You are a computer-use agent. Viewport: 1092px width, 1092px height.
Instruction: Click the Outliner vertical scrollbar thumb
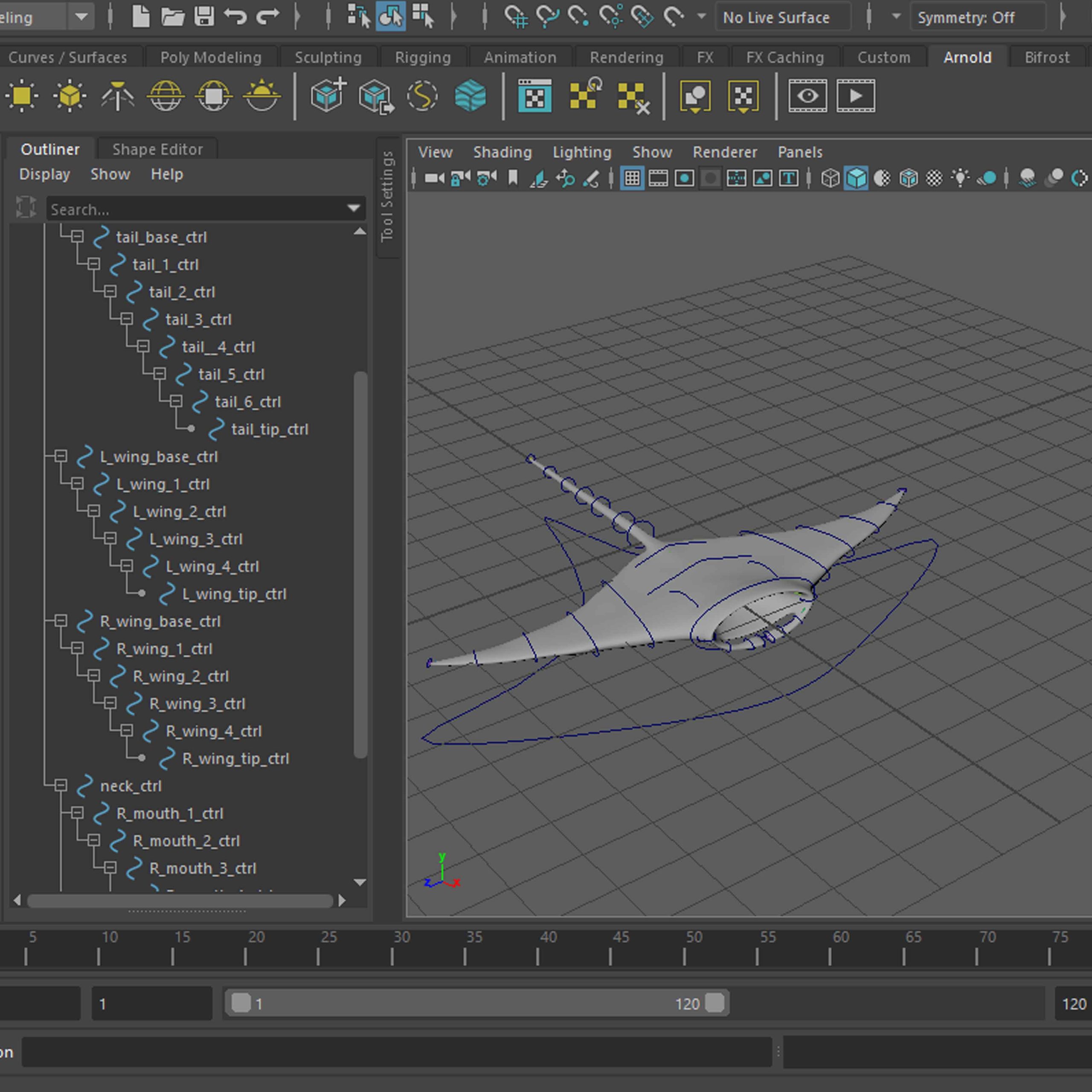click(x=360, y=564)
